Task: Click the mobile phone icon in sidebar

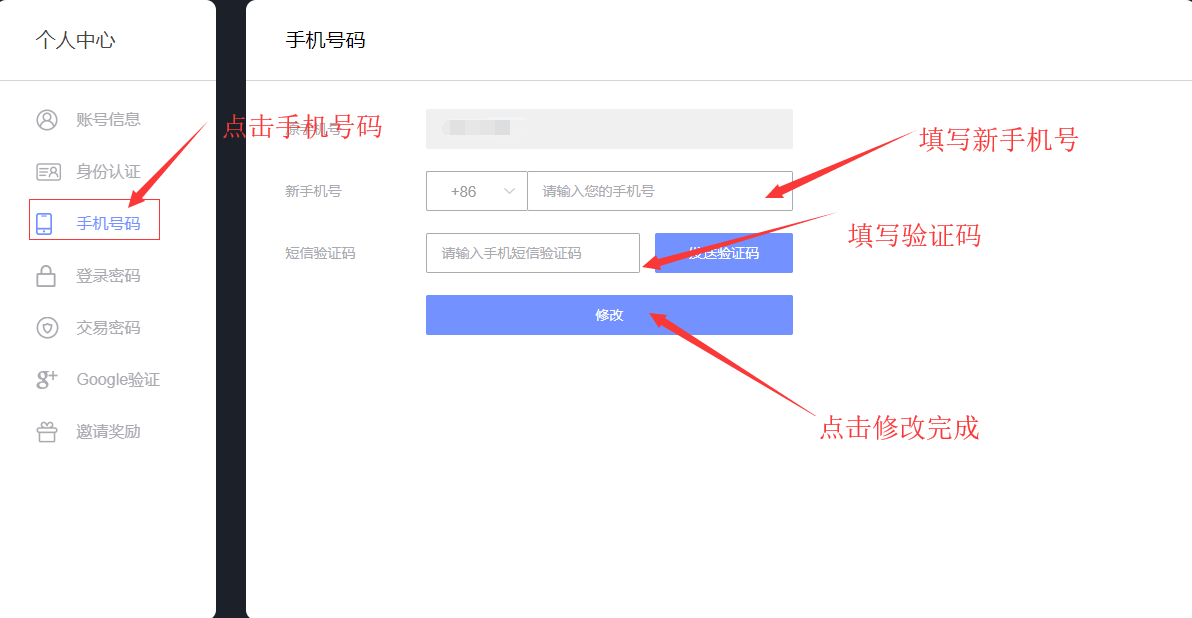Action: (x=44, y=223)
